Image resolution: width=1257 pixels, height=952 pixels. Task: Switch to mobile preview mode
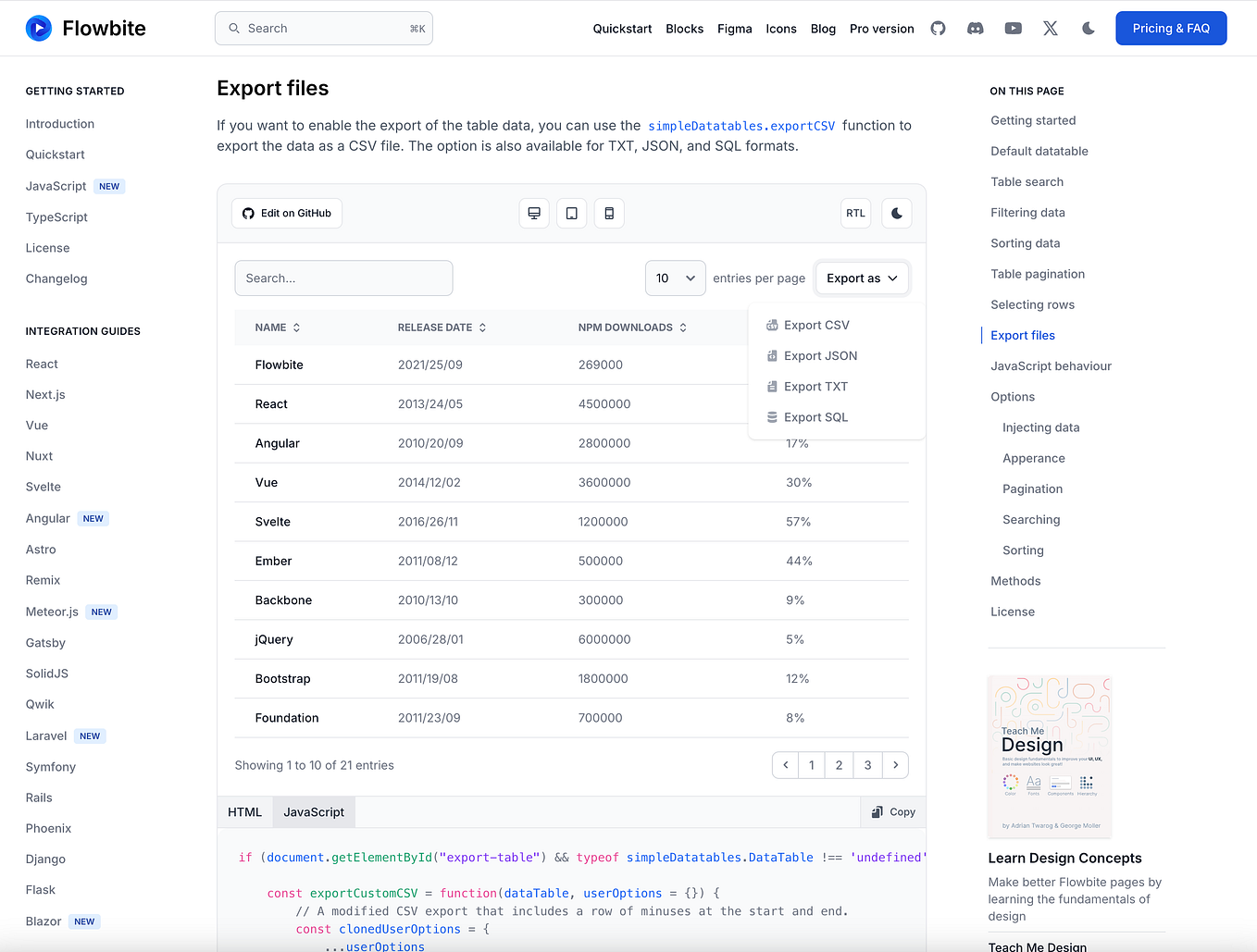coord(608,213)
